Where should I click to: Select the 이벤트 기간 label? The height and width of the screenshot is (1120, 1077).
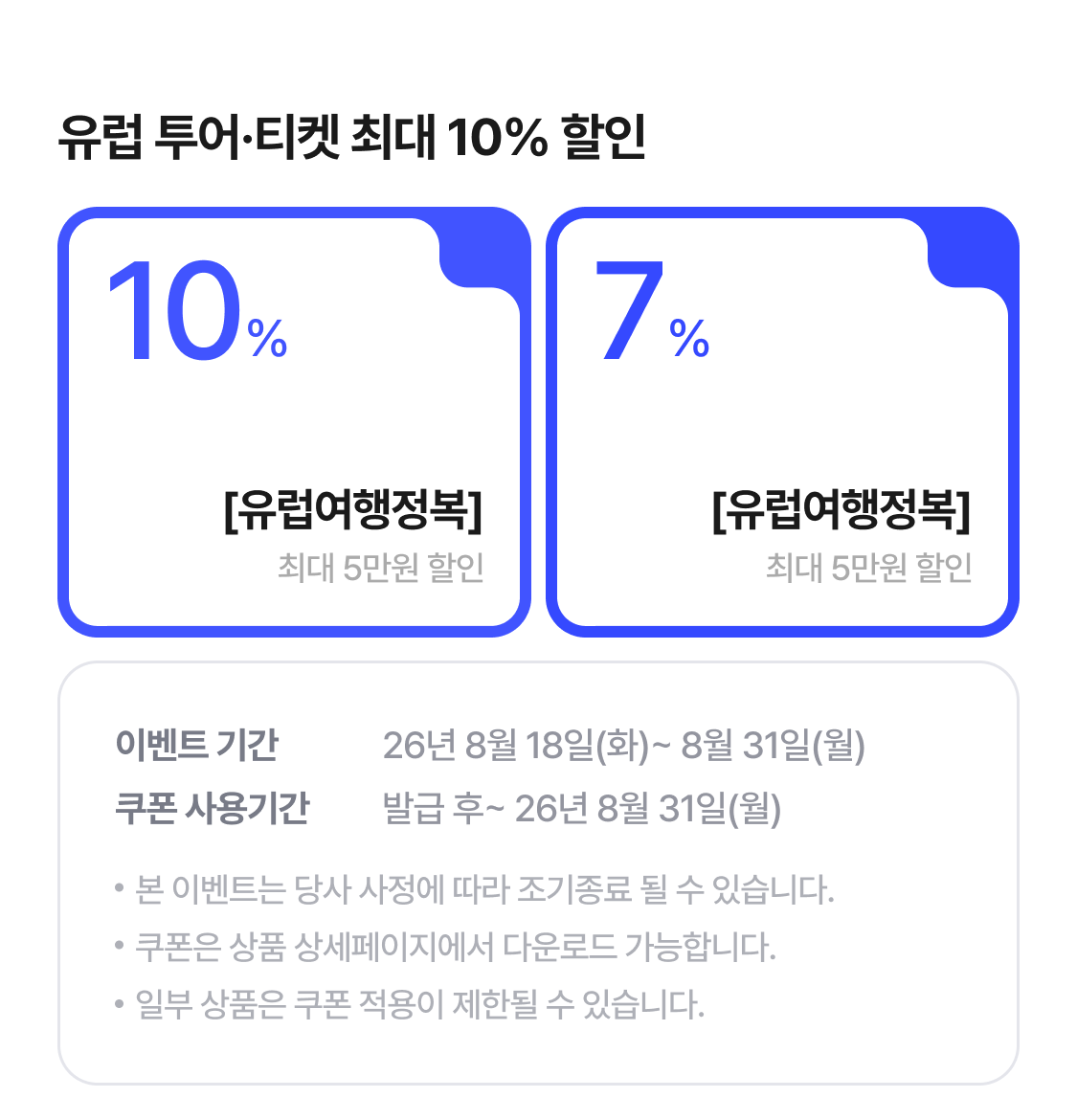point(196,745)
